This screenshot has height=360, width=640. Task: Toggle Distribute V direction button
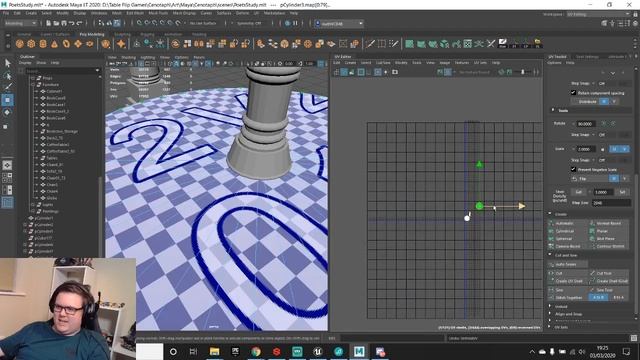pyautogui.click(x=614, y=101)
